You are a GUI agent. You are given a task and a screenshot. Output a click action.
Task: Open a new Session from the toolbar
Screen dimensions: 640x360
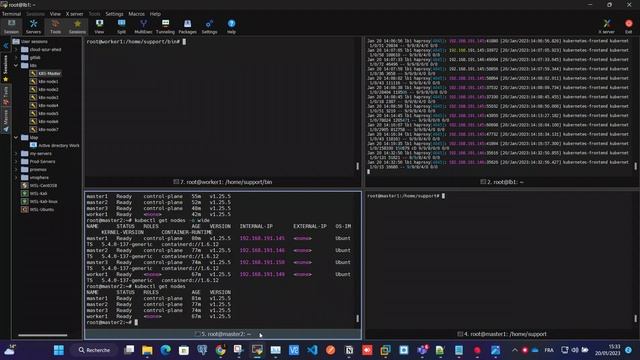click(11, 26)
